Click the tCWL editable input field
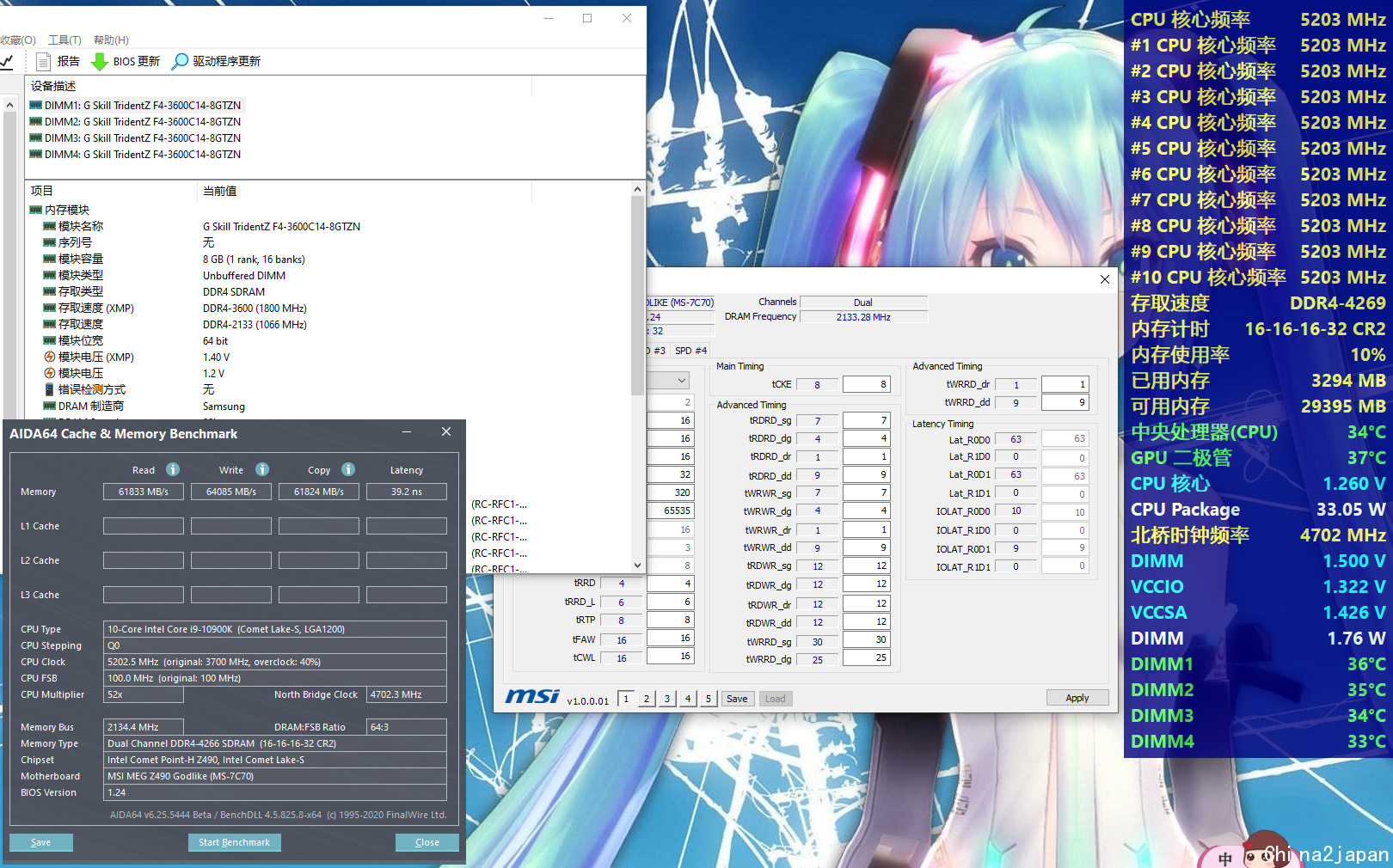The image size is (1393, 868). coord(670,656)
